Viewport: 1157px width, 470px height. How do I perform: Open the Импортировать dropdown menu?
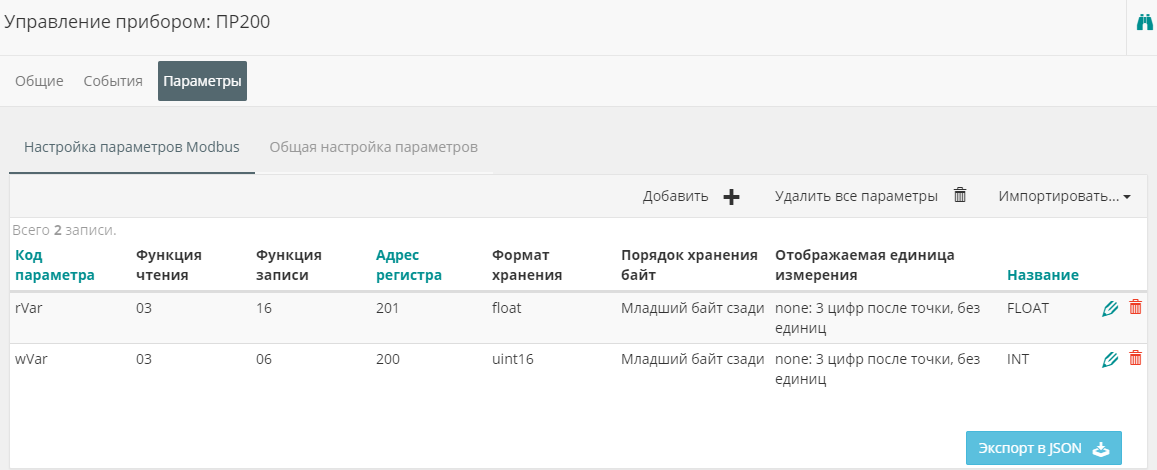(x=1064, y=196)
